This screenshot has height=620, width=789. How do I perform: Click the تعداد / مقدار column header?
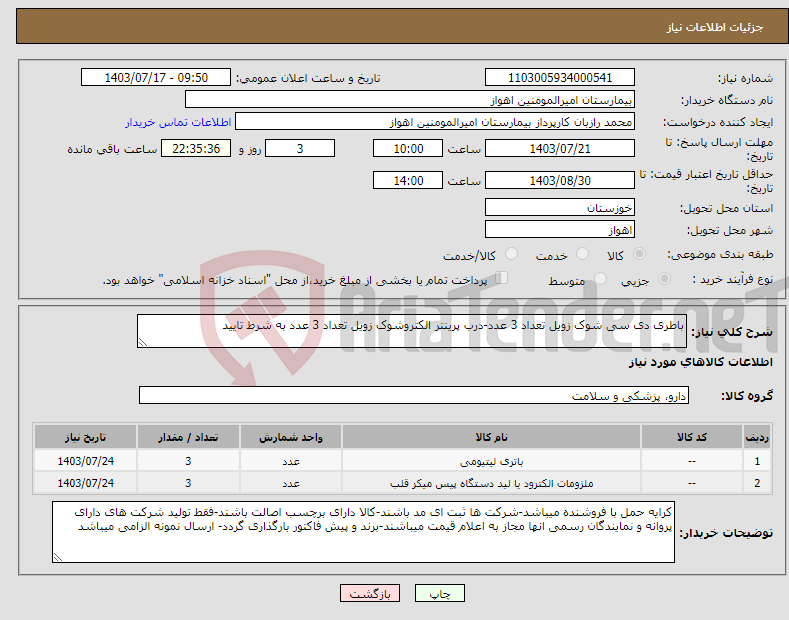(188, 437)
